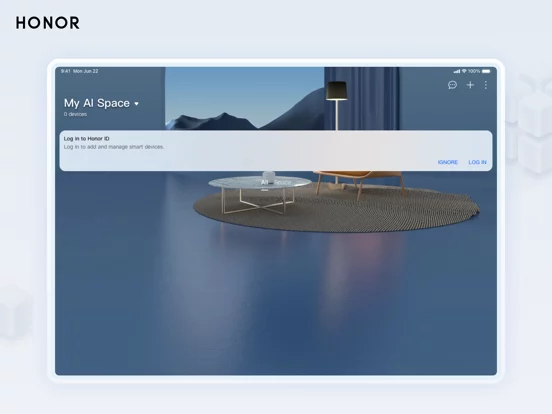552x414 pixels.
Task: Tap the Wi-Fi status icon
Action: pos(464,71)
